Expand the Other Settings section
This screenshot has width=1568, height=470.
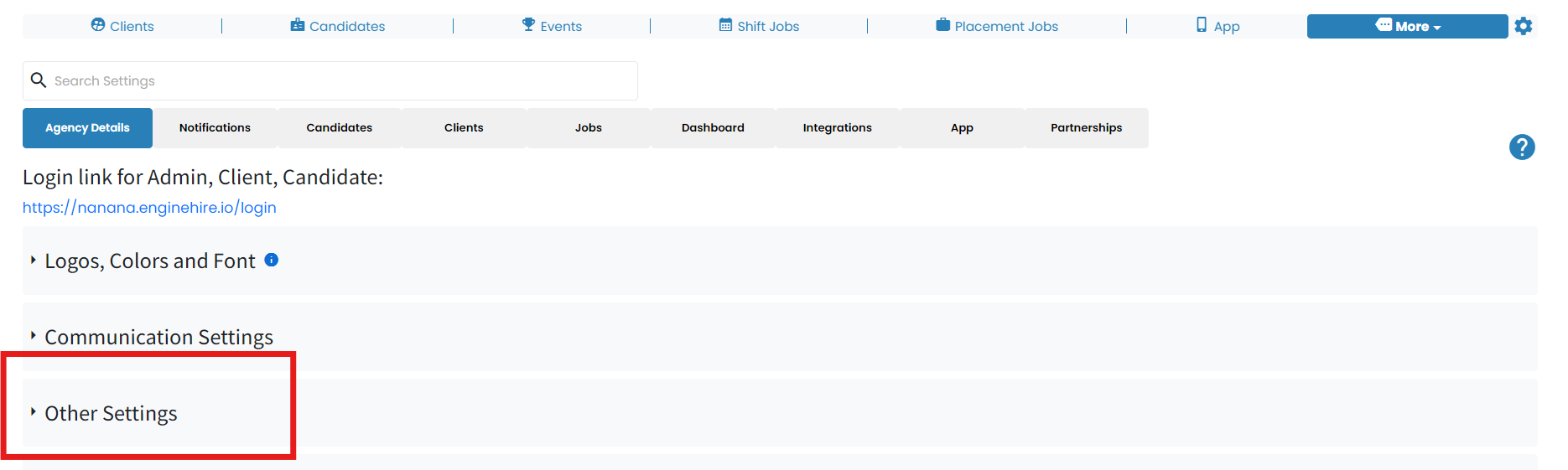(x=780, y=413)
